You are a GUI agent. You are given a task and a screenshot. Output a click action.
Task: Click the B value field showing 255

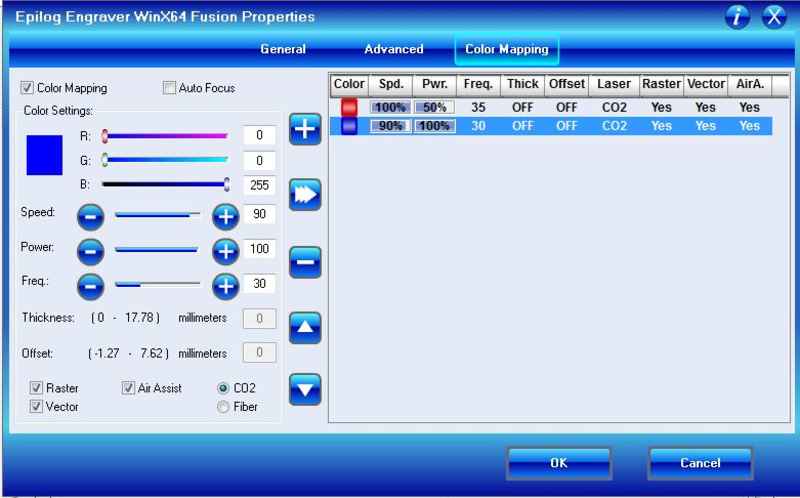coord(259,185)
